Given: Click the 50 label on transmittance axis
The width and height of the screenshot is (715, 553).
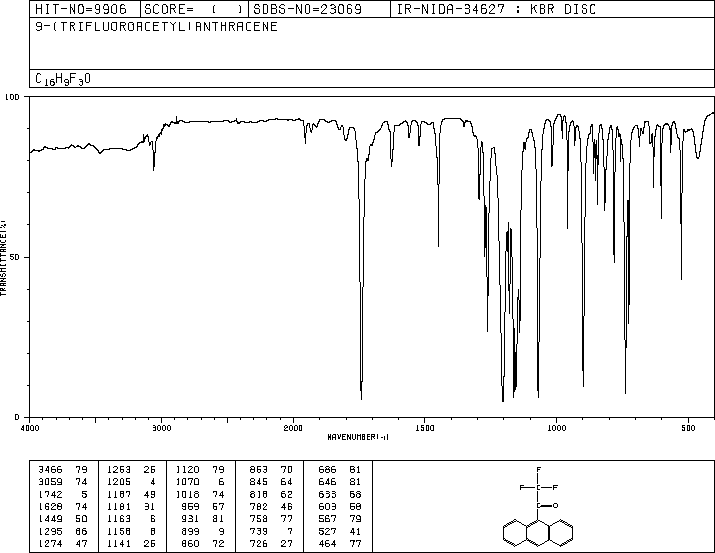Looking at the screenshot, I should coord(15,257).
